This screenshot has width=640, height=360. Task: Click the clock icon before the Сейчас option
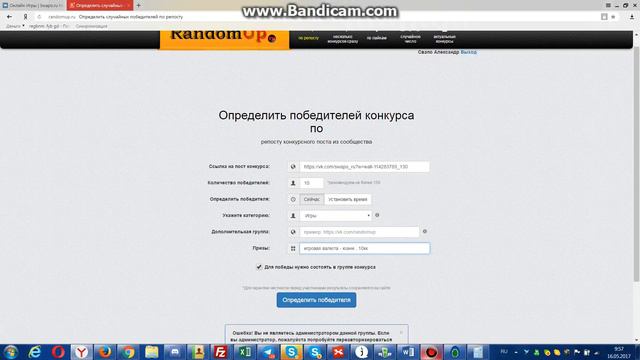tap(293, 199)
